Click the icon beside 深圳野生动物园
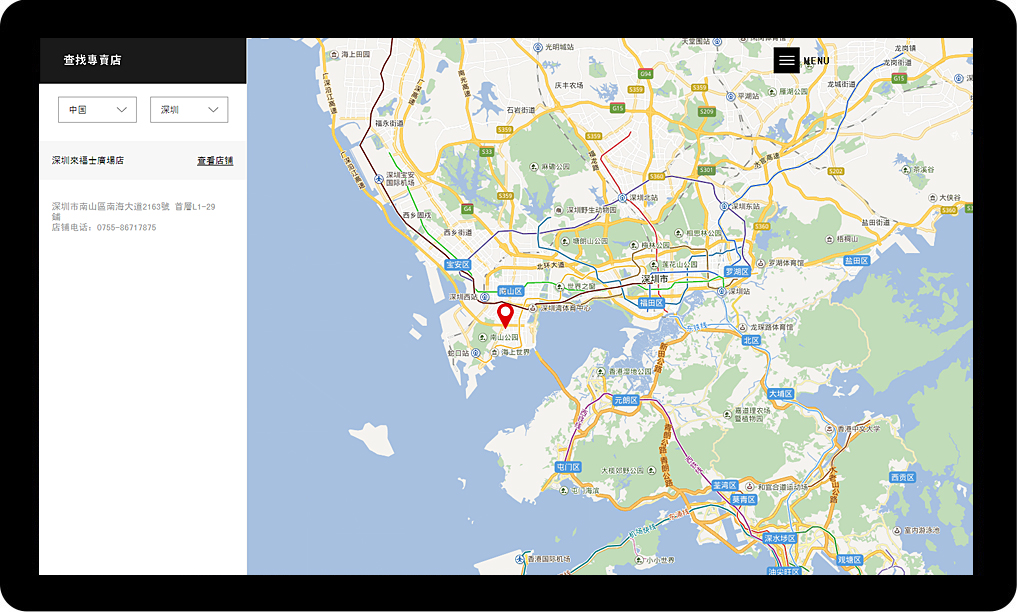Image resolution: width=1017 pixels, height=612 pixels. tap(559, 210)
